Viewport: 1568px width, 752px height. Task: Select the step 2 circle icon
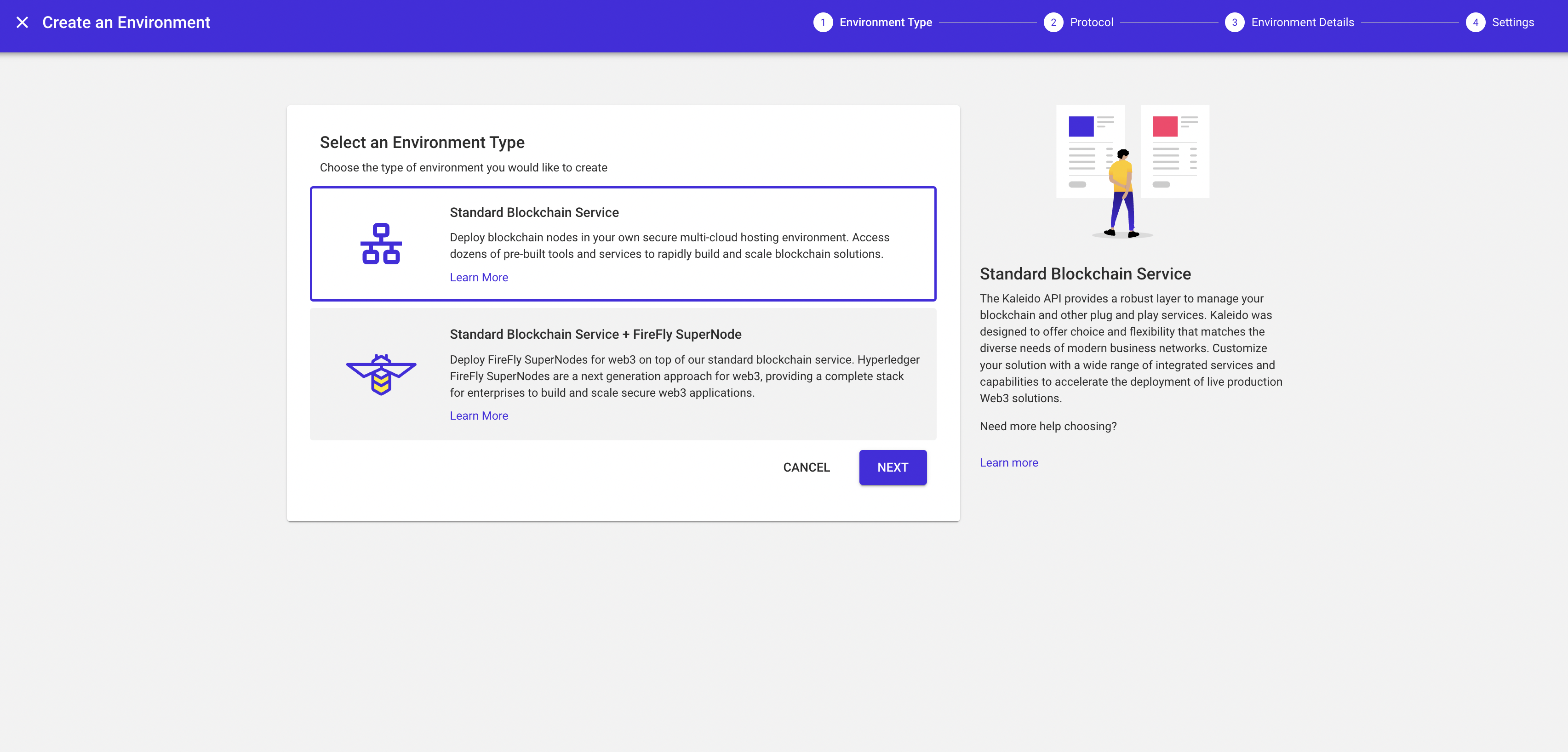[1053, 23]
